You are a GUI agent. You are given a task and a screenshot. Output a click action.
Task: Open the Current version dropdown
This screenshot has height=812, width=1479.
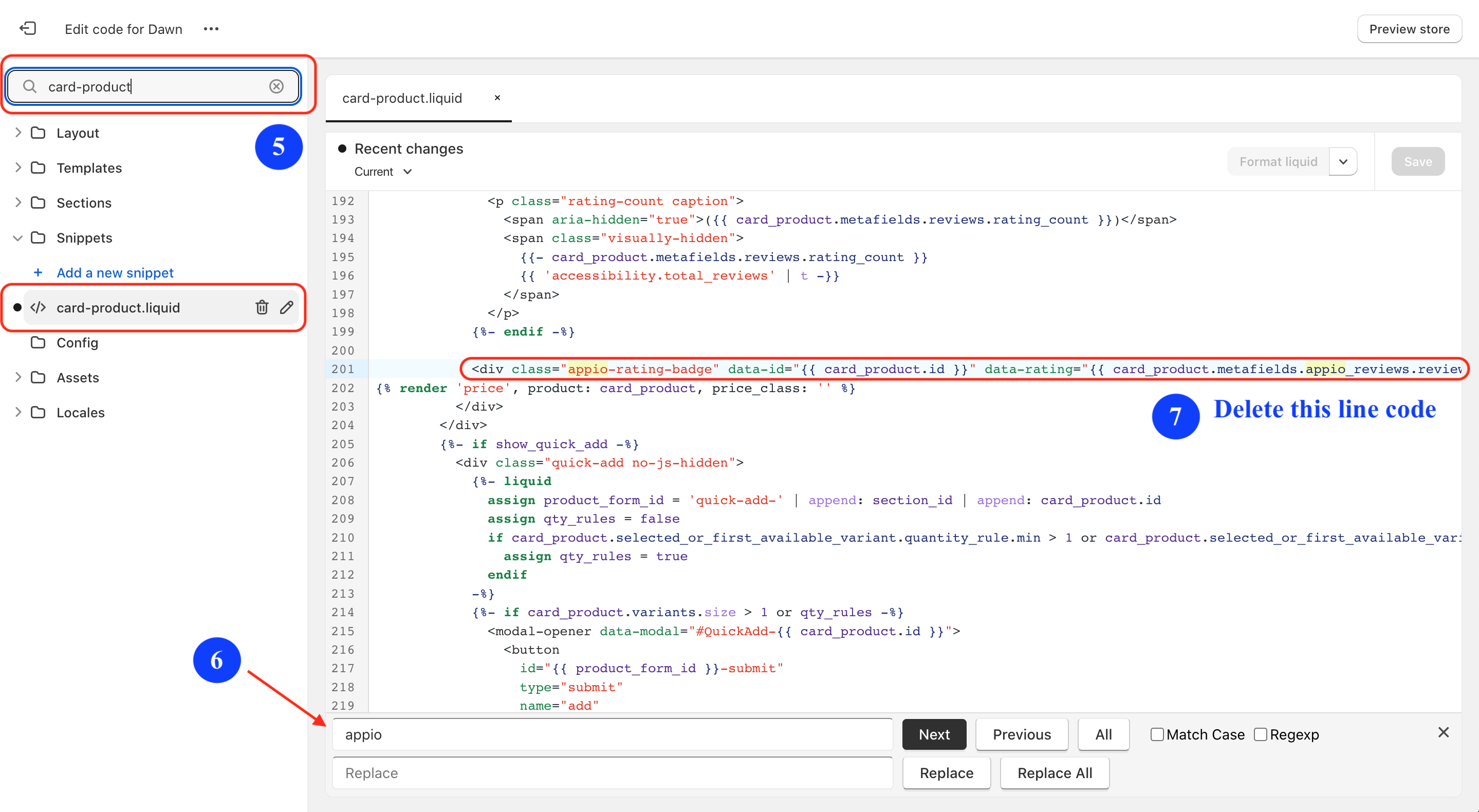[383, 172]
